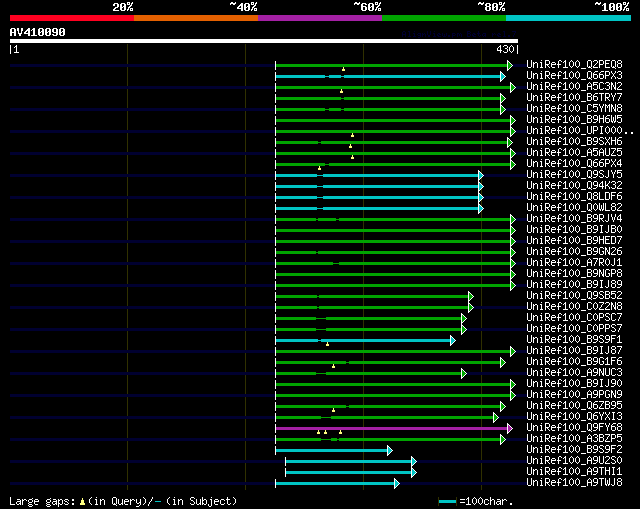Select hit label UniRef100_Q6YXI3
Viewport: 640px width, 509px height.
574,417
